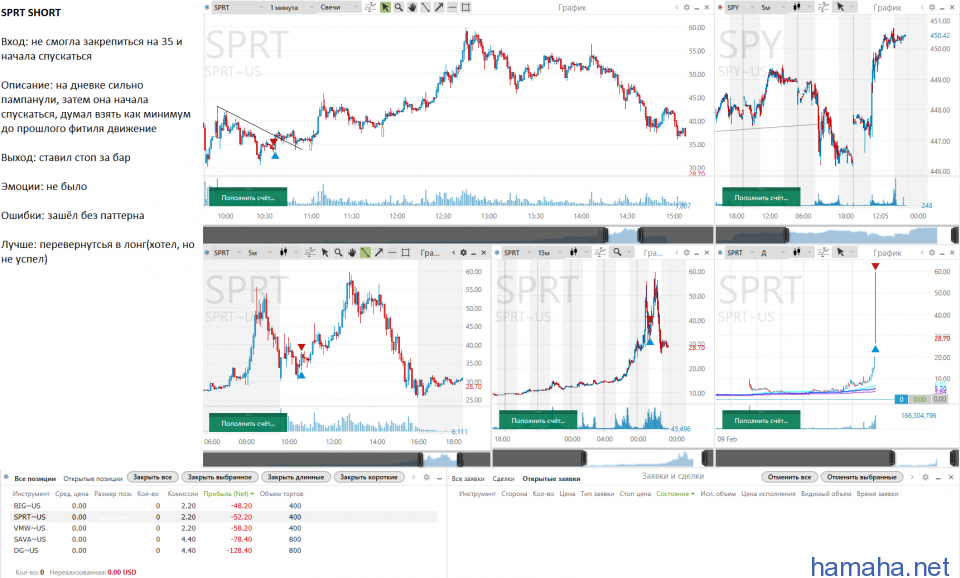Image resolution: width=960 pixels, height=578 pixels.
Task: Open 15м timeframe dropdown in SPRT chart
Action: coord(549,252)
